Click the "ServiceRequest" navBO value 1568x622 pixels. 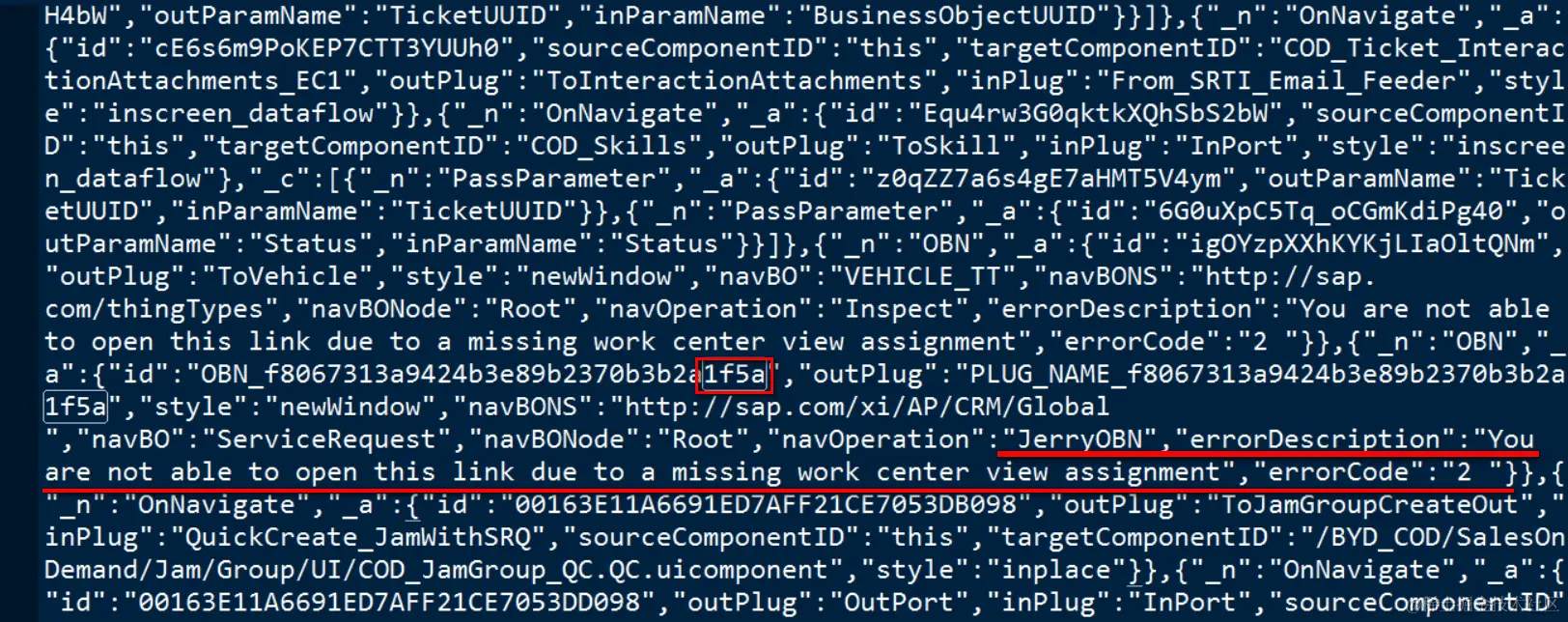pyautogui.click(x=326, y=439)
